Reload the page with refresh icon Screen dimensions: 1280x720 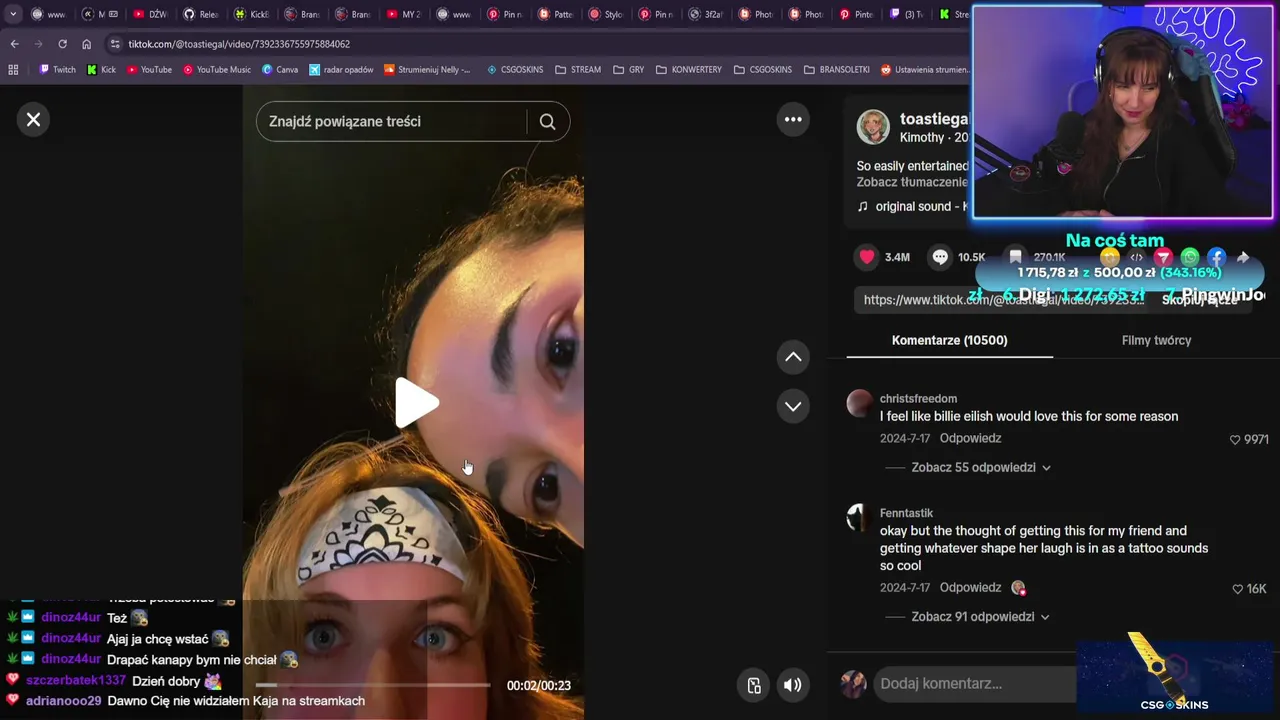62,44
